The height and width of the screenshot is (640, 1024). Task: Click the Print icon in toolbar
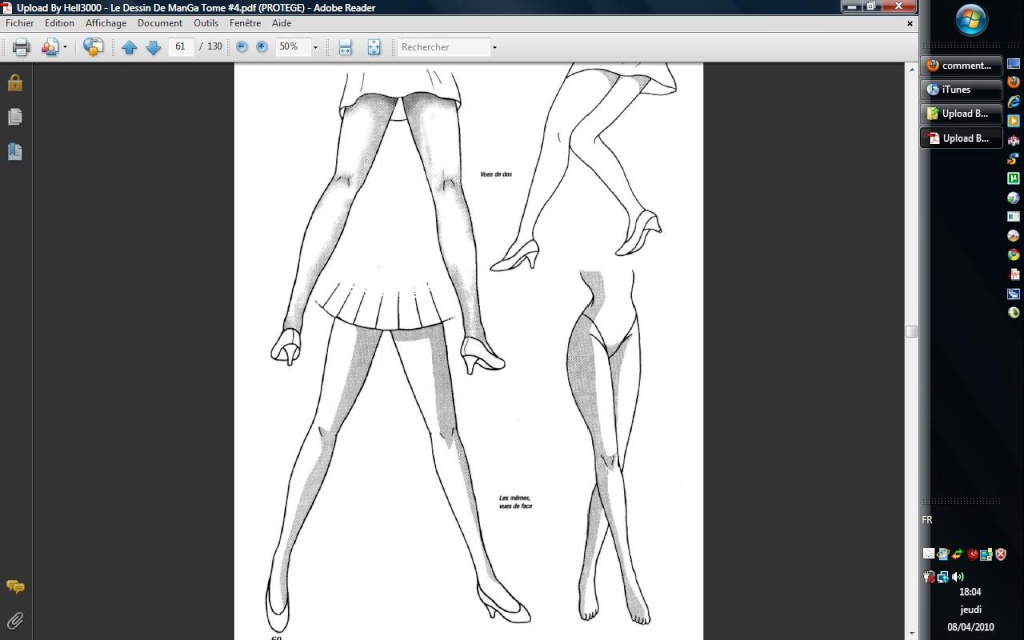click(x=21, y=47)
